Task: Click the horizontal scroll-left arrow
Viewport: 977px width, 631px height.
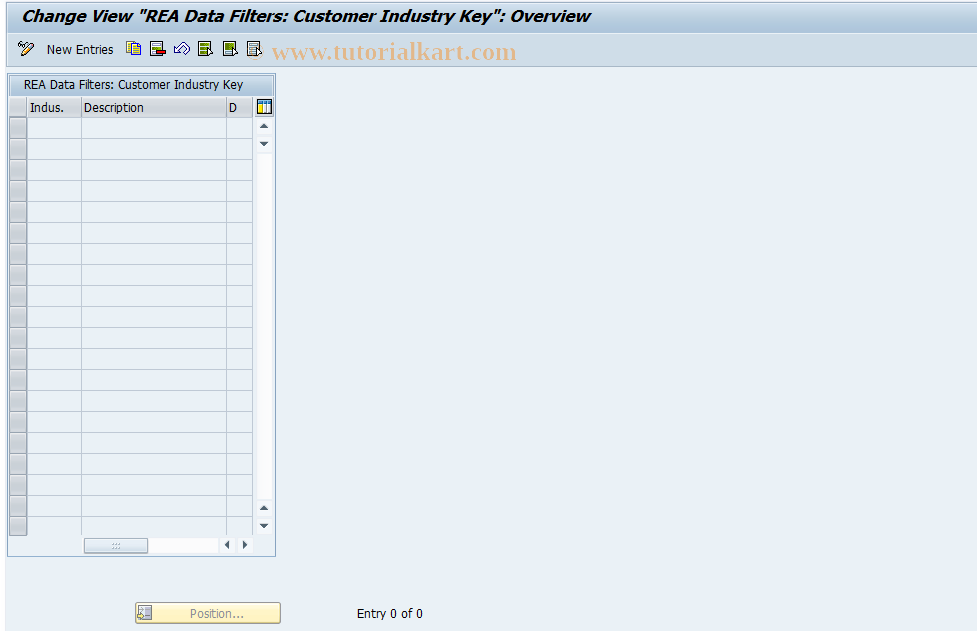Action: [x=227, y=545]
